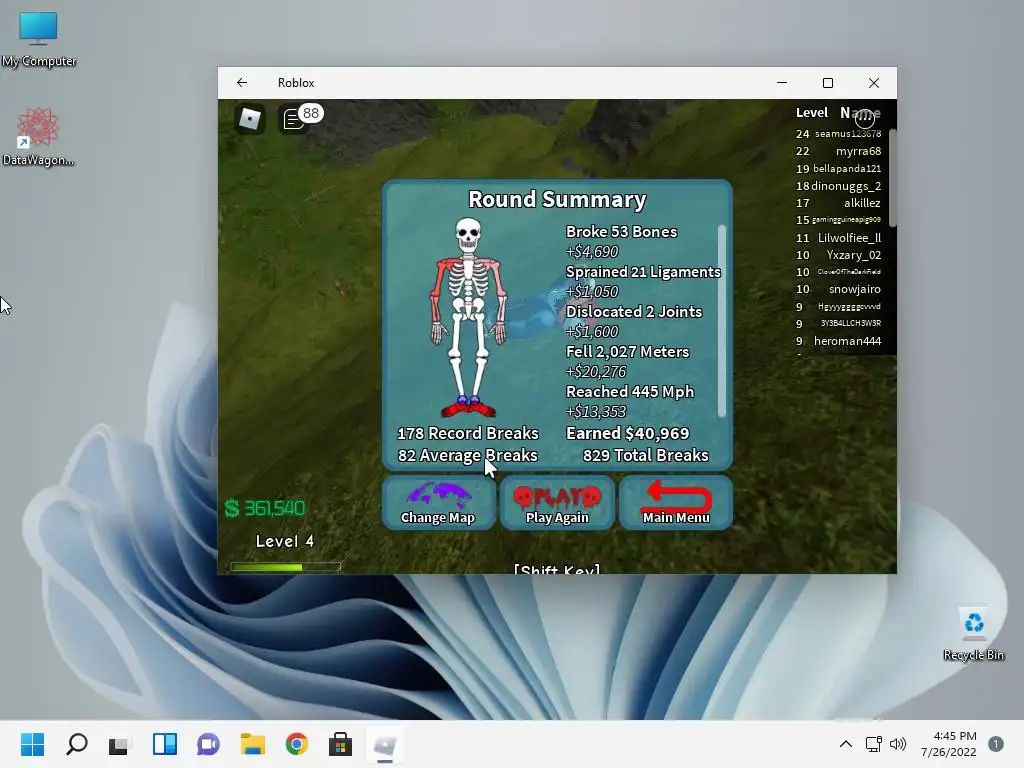The height and width of the screenshot is (768, 1024).
Task: Open the Teams Chat taskbar icon
Action: point(208,744)
